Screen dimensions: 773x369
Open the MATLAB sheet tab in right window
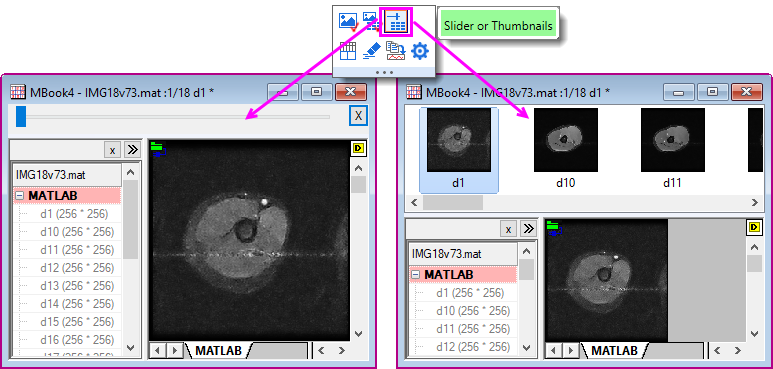click(614, 350)
